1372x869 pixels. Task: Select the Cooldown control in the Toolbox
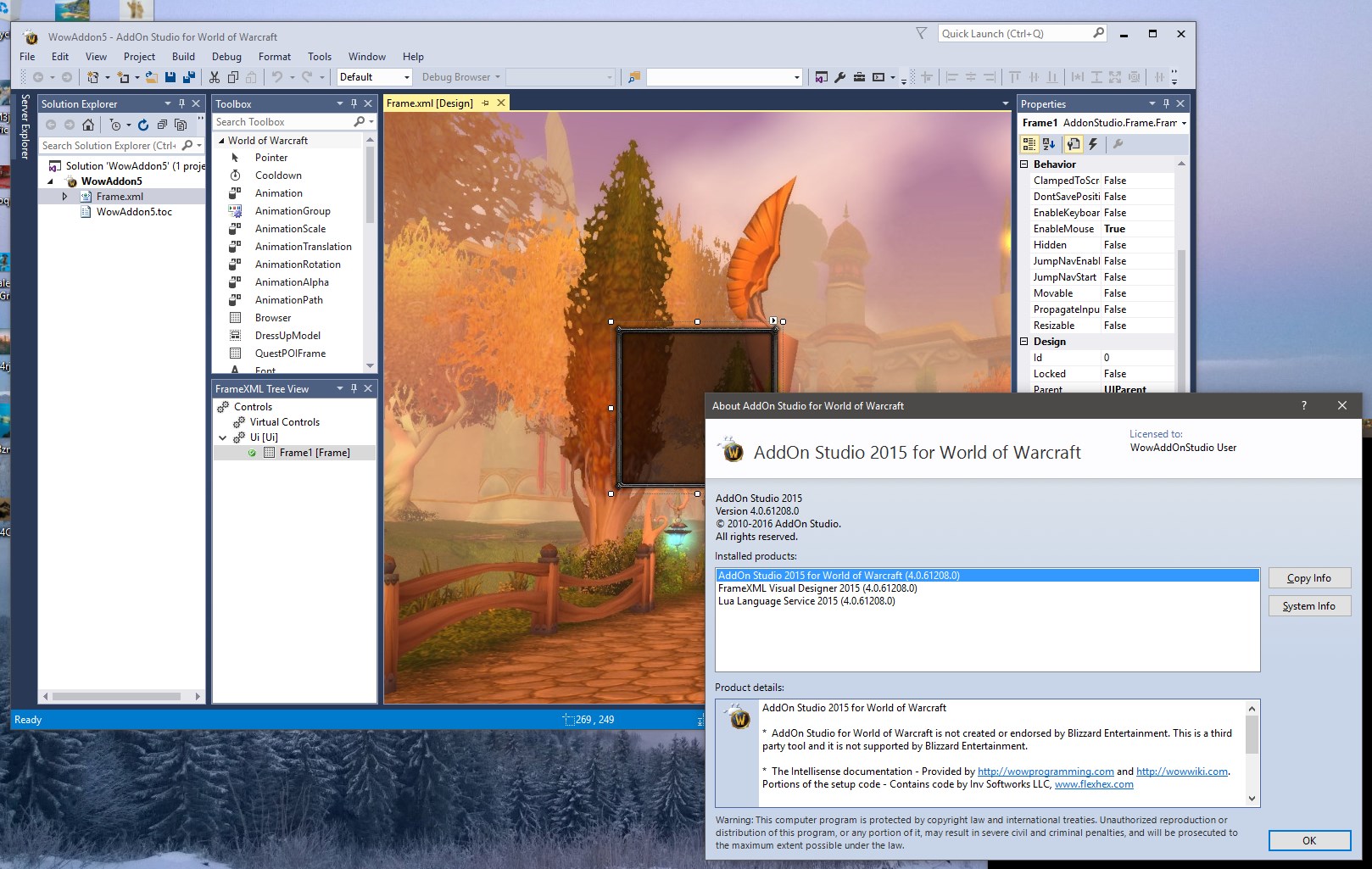pos(278,175)
